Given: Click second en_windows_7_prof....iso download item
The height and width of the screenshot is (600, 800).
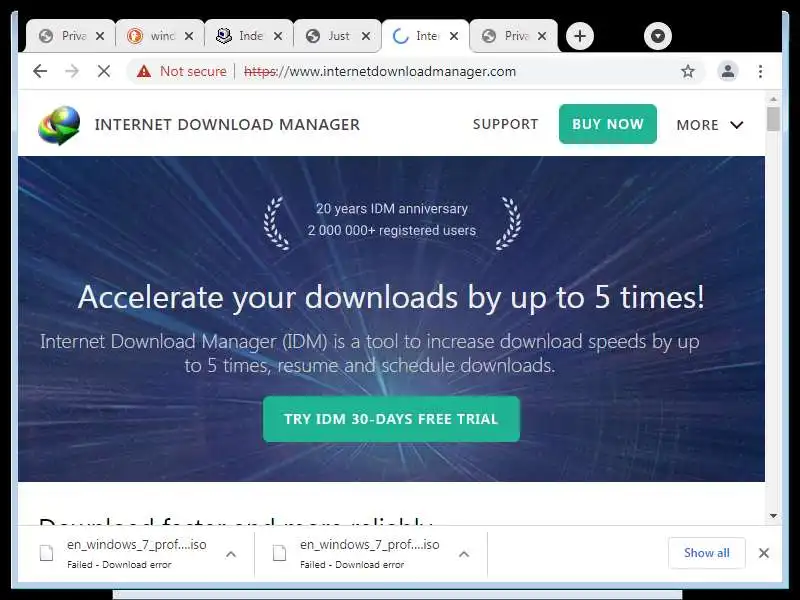Looking at the screenshot, I should point(370,554).
